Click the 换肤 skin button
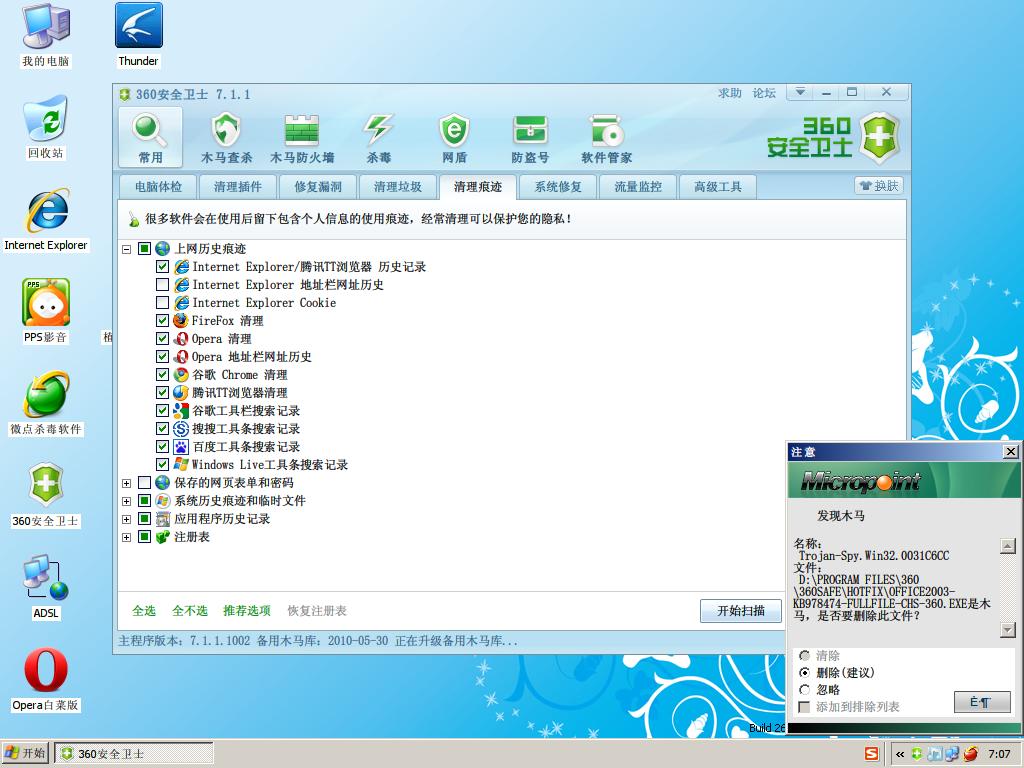Screen dimensions: 1024x768 tap(879, 186)
